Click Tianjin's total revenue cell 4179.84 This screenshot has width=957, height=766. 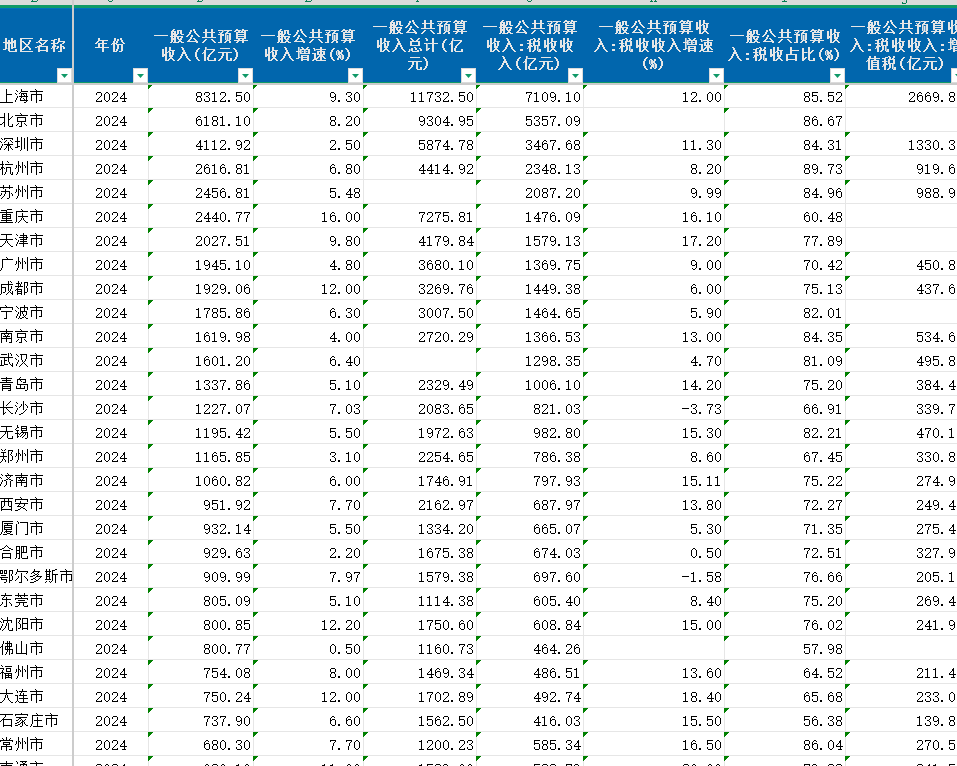click(420, 240)
